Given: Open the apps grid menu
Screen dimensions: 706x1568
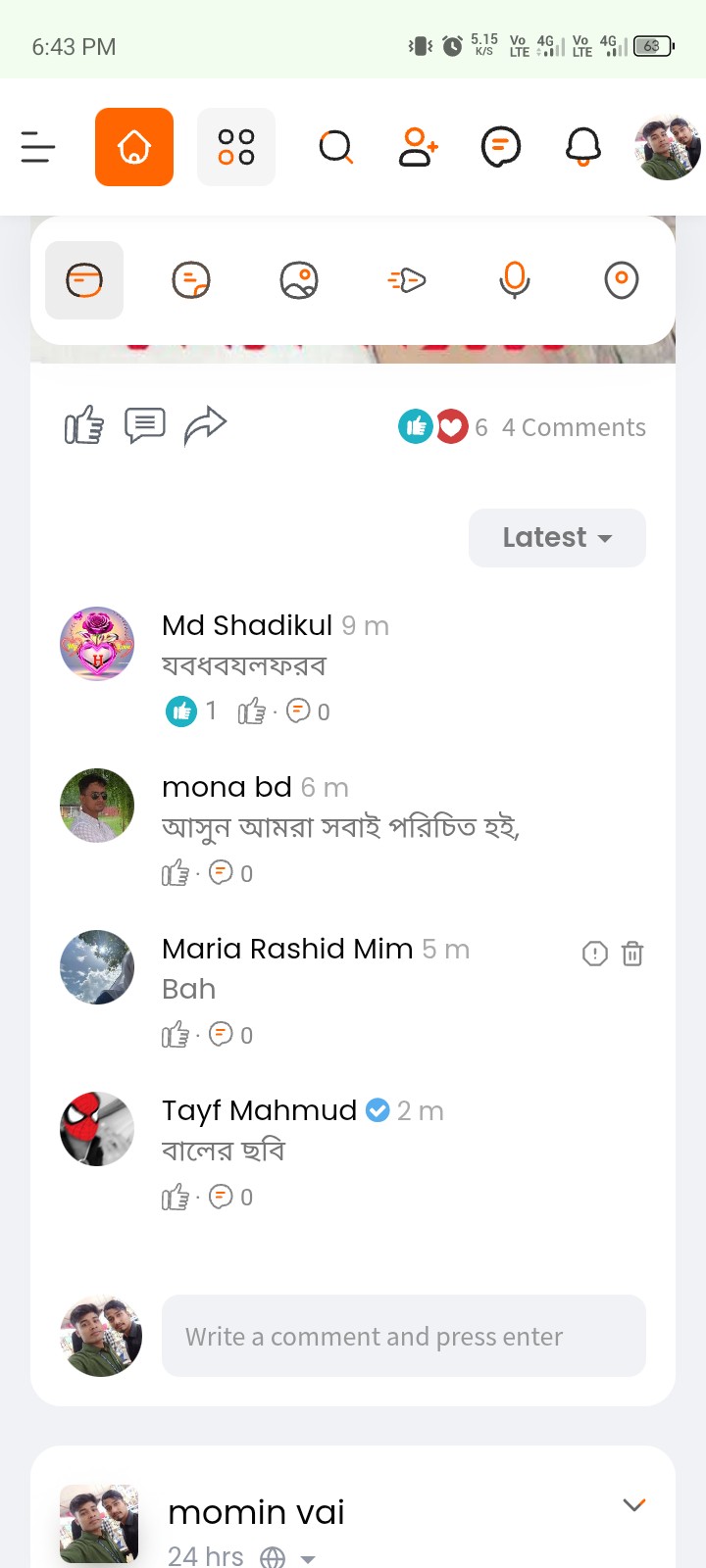Looking at the screenshot, I should [236, 147].
